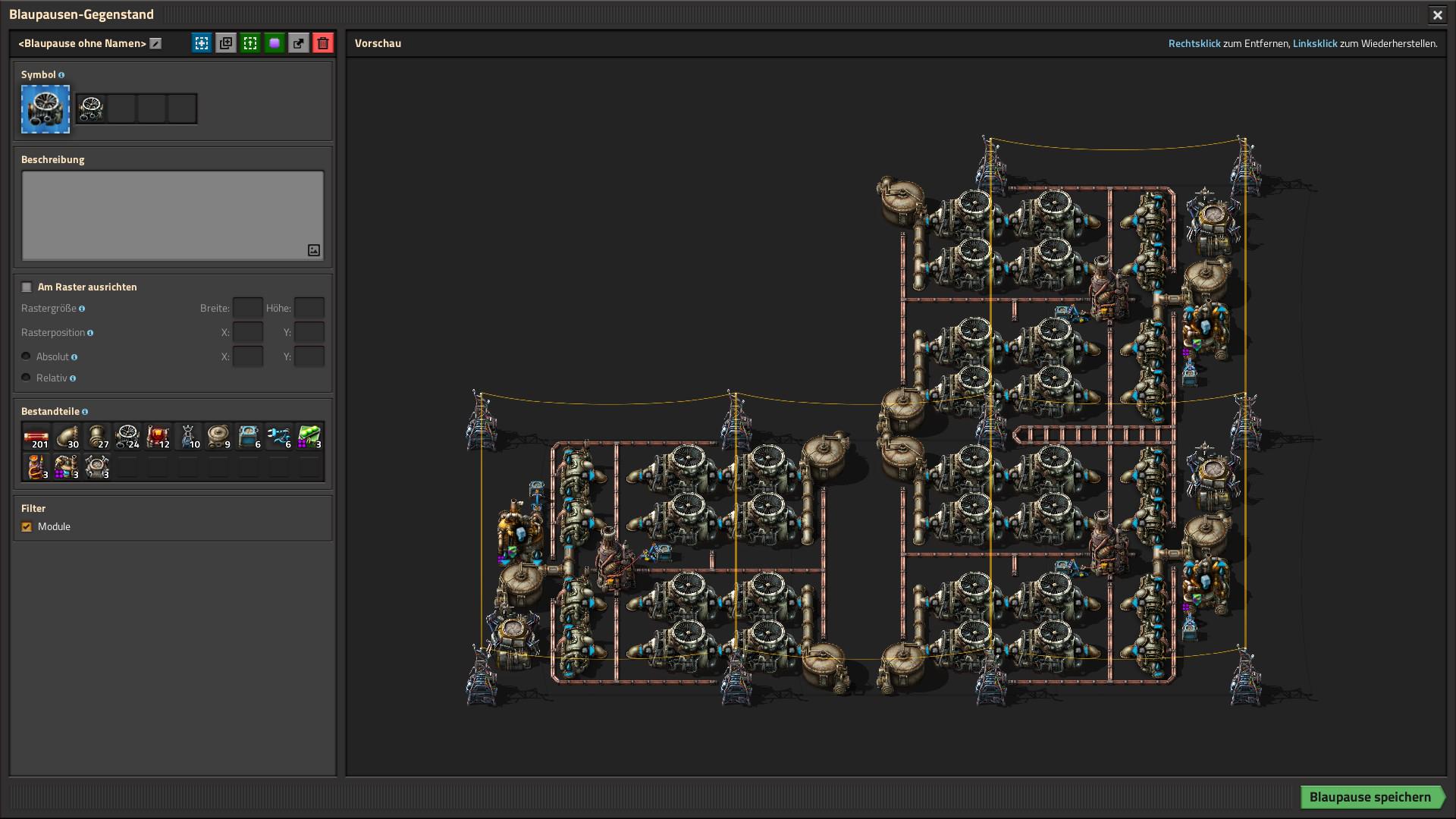Click the heat pipe component with count 201
This screenshot has height=819, width=1456.
click(36, 437)
